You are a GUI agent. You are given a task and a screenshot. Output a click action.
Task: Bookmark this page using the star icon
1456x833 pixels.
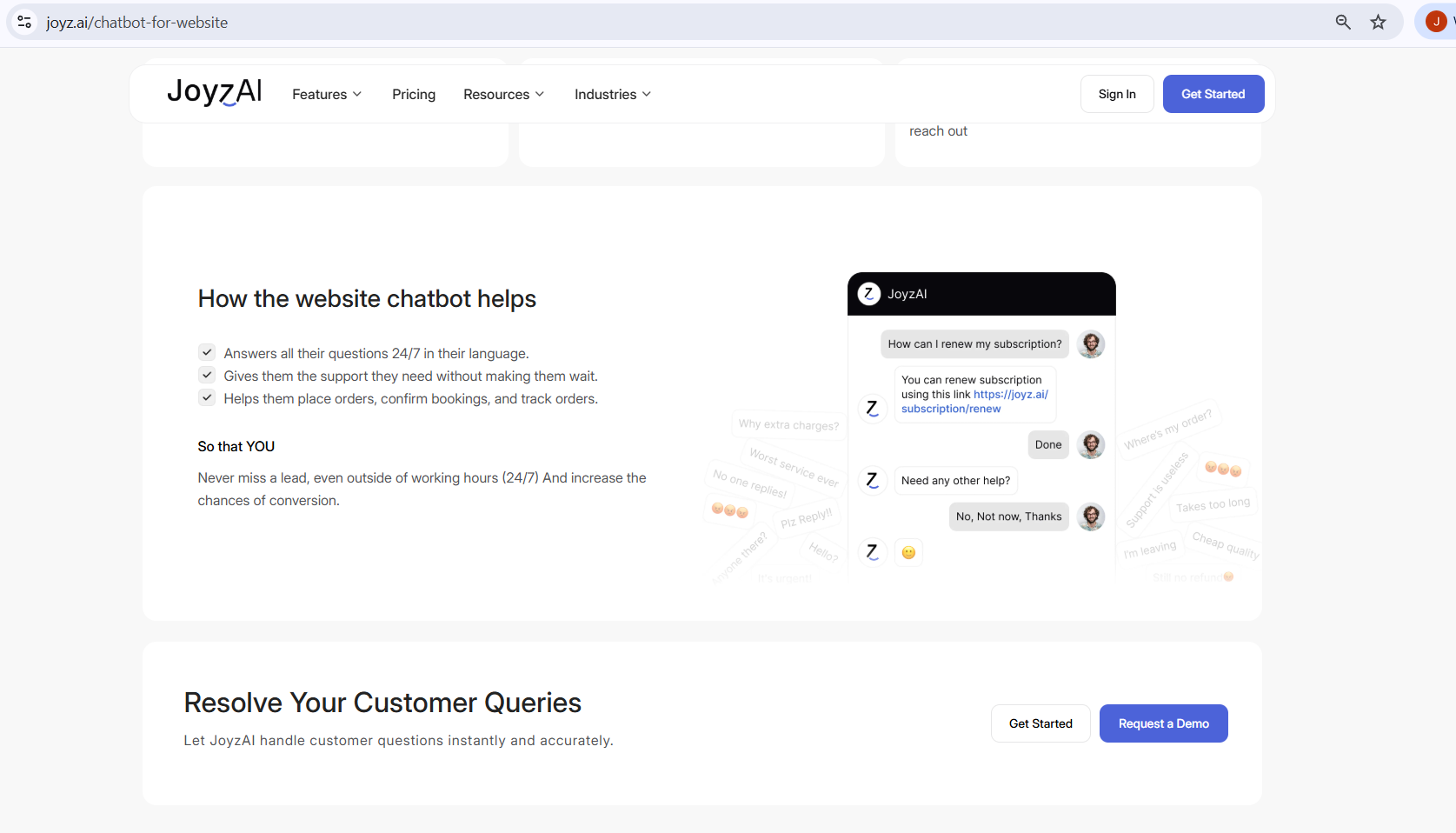click(x=1378, y=22)
